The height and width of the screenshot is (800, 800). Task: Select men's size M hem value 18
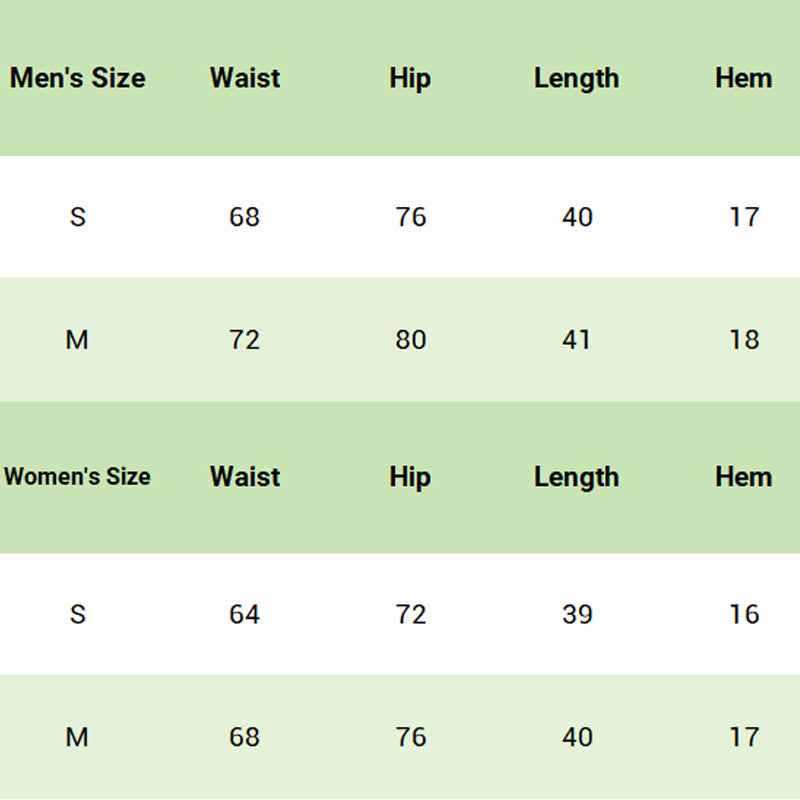(x=744, y=340)
